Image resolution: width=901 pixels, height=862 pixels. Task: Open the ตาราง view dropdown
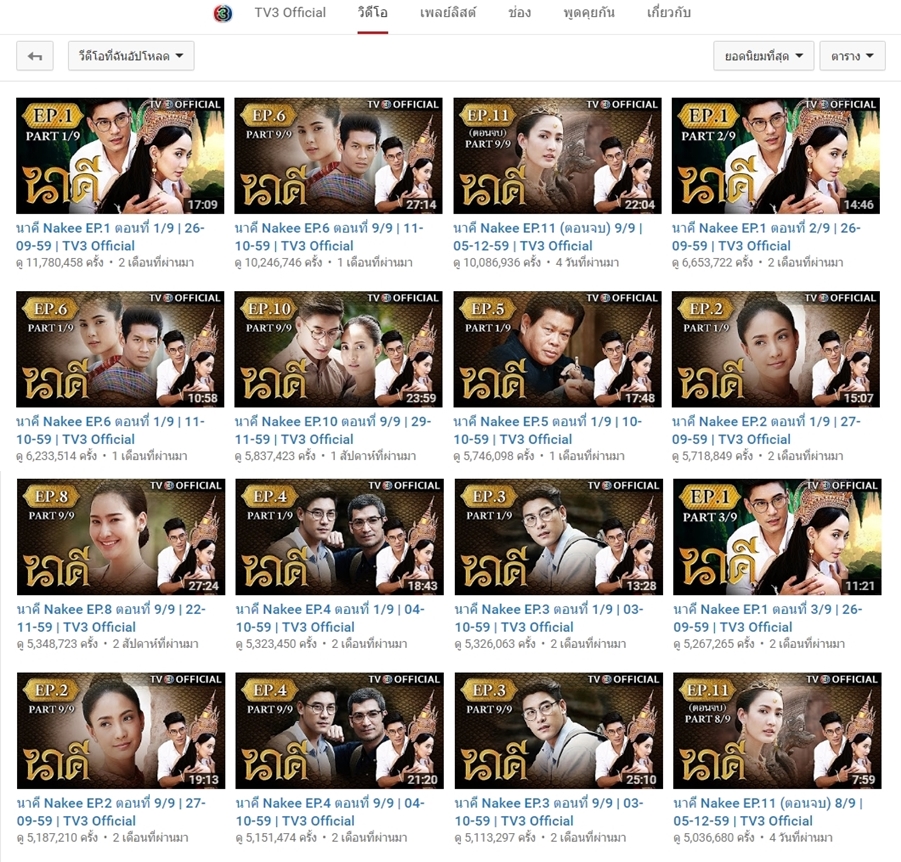[852, 56]
